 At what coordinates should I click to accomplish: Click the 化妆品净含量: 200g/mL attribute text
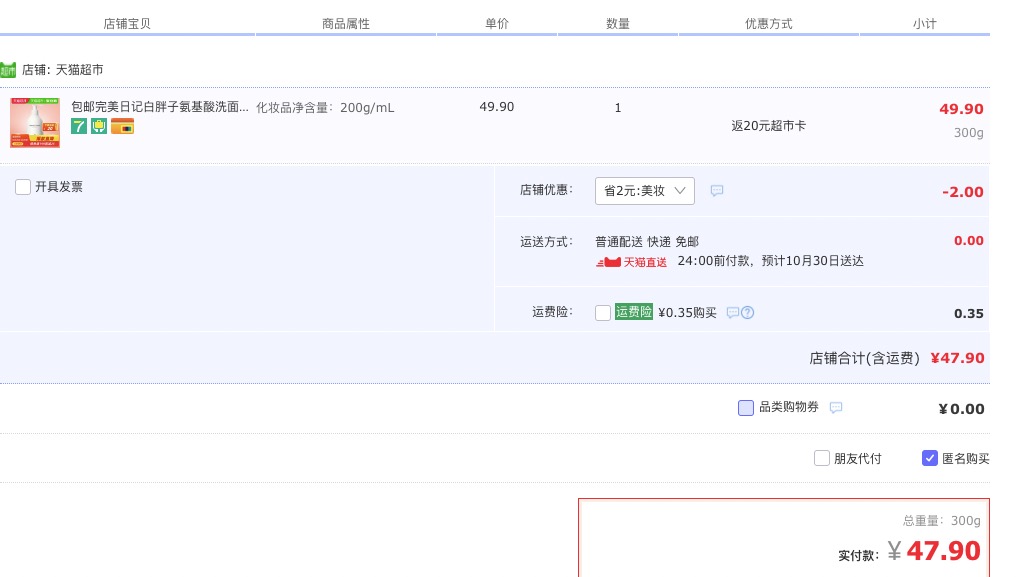[x=325, y=108]
